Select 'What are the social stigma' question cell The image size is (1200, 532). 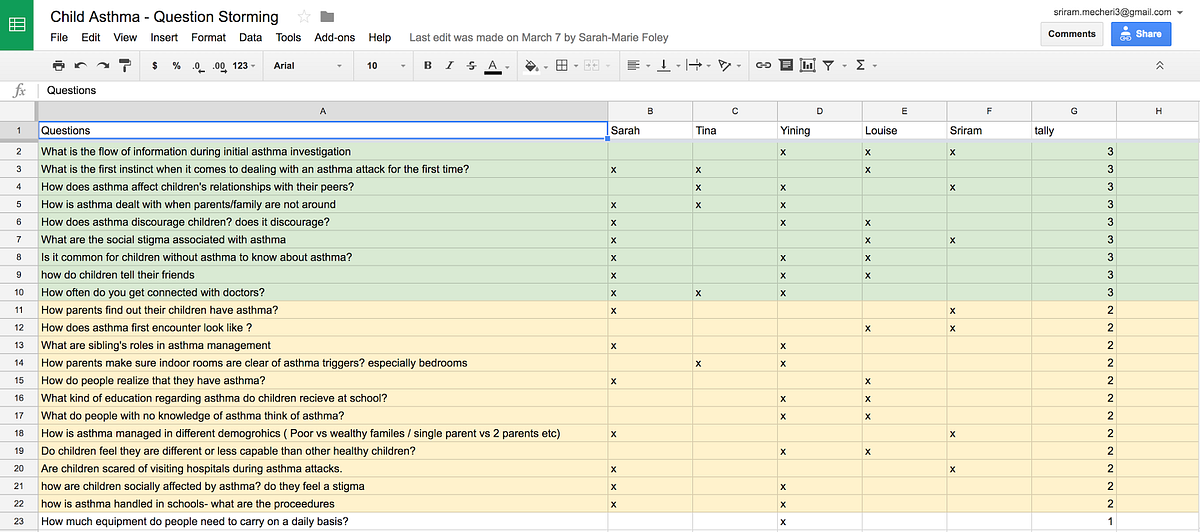322,240
